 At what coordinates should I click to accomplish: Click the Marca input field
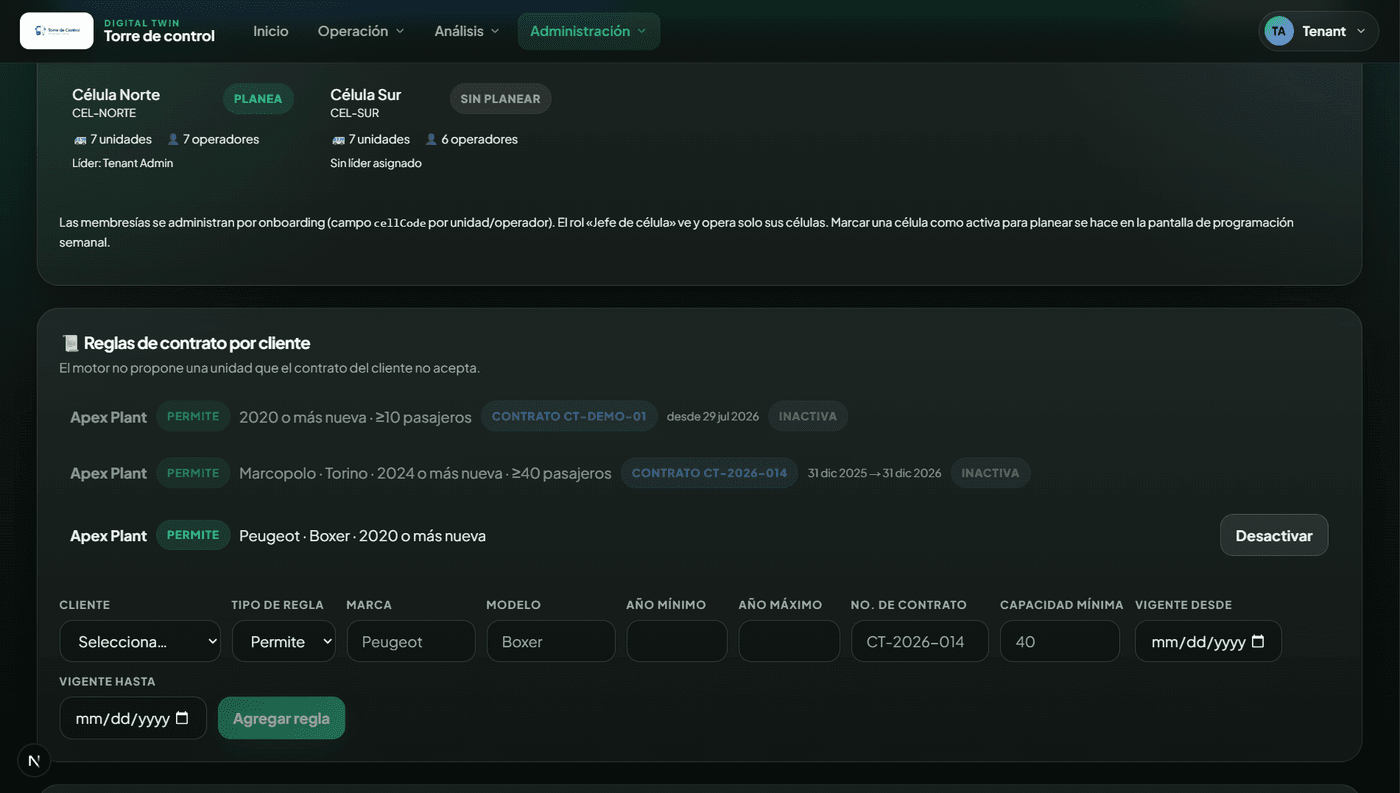[x=411, y=641]
